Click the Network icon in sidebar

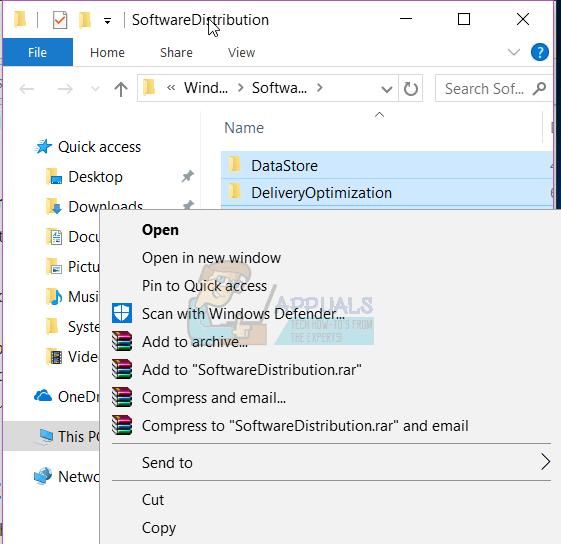43,476
